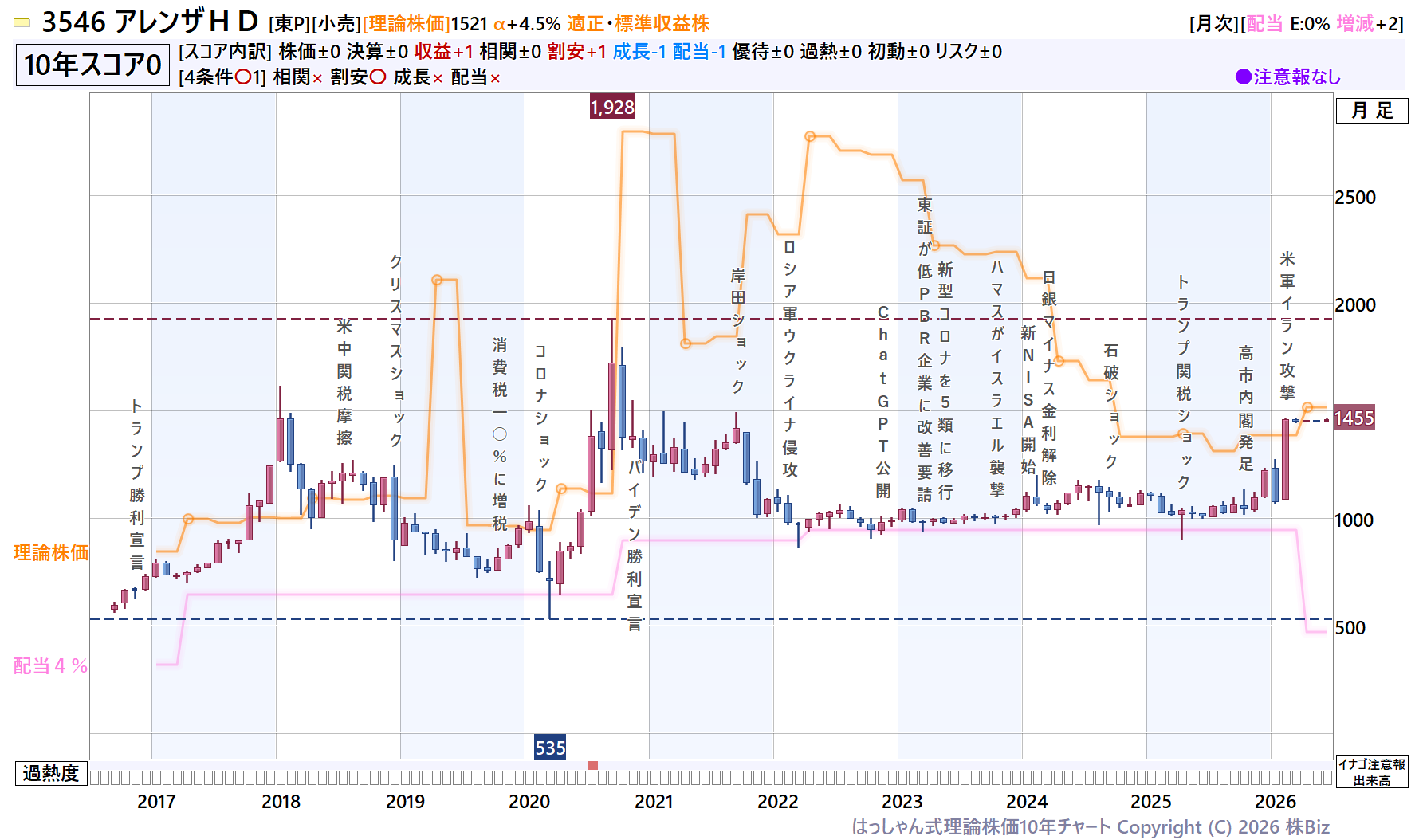Open the イナゴ注意報 box
Screen dimensions: 1419x840
[x=1372, y=764]
